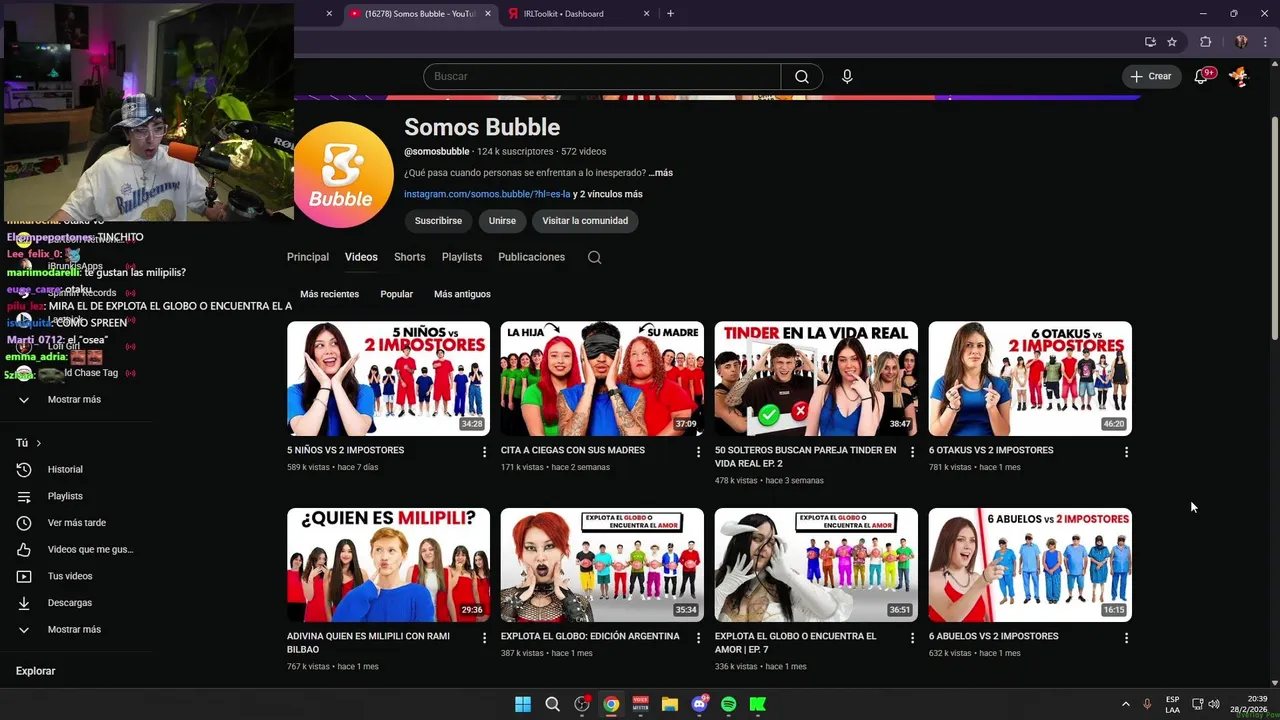Open the YouTube account avatar menu

coord(1239,76)
